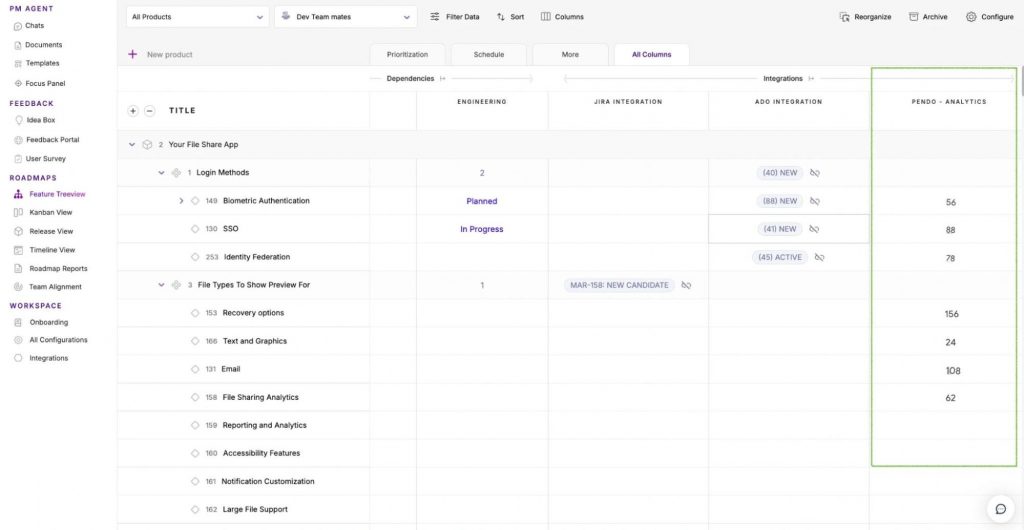Image resolution: width=1024 pixels, height=530 pixels.
Task: Click the Archive box icon
Action: point(914,17)
